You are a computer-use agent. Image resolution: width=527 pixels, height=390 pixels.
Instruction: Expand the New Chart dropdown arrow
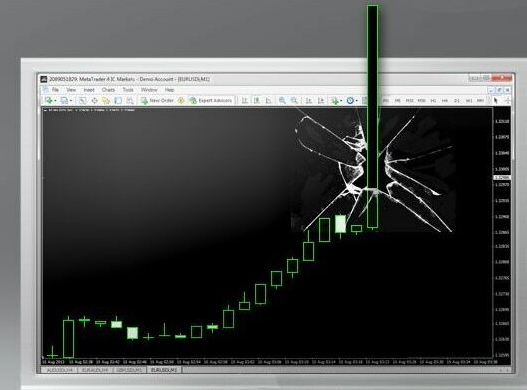tap(55, 101)
